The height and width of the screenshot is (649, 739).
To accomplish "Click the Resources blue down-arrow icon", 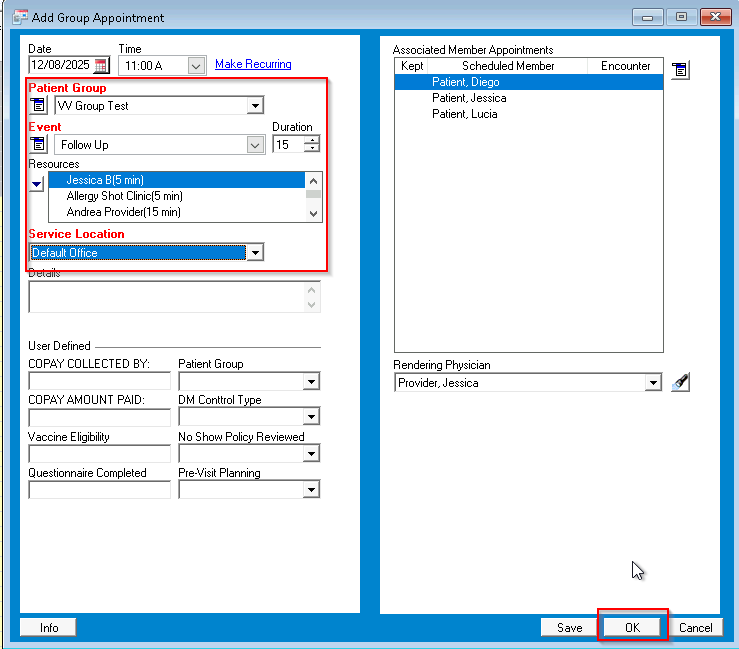I will 36,184.
